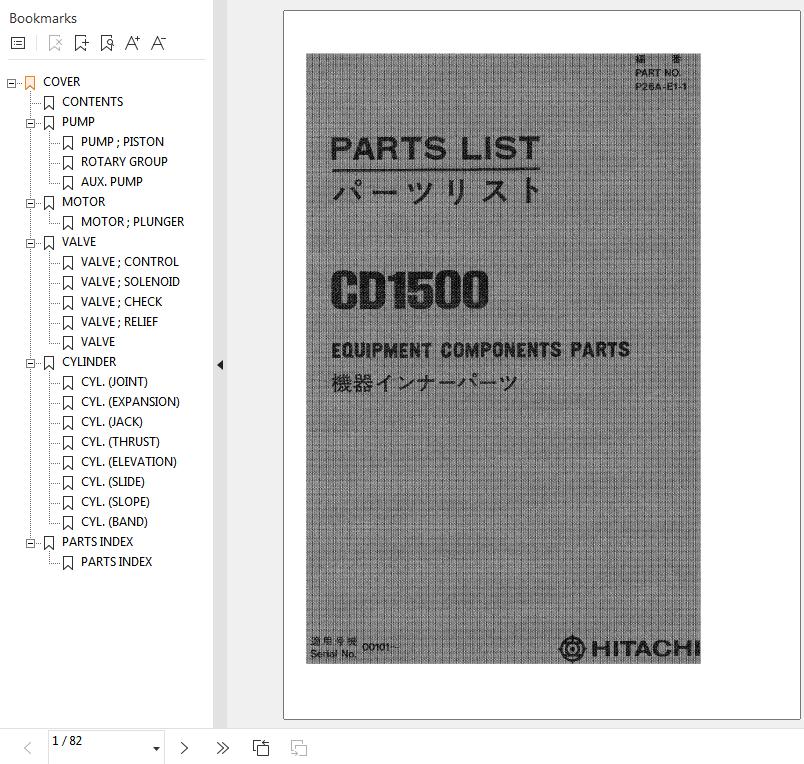Open the VALVE ; SOLENOID bookmark
Image resolution: width=804 pixels, height=764 pixels.
tap(130, 282)
